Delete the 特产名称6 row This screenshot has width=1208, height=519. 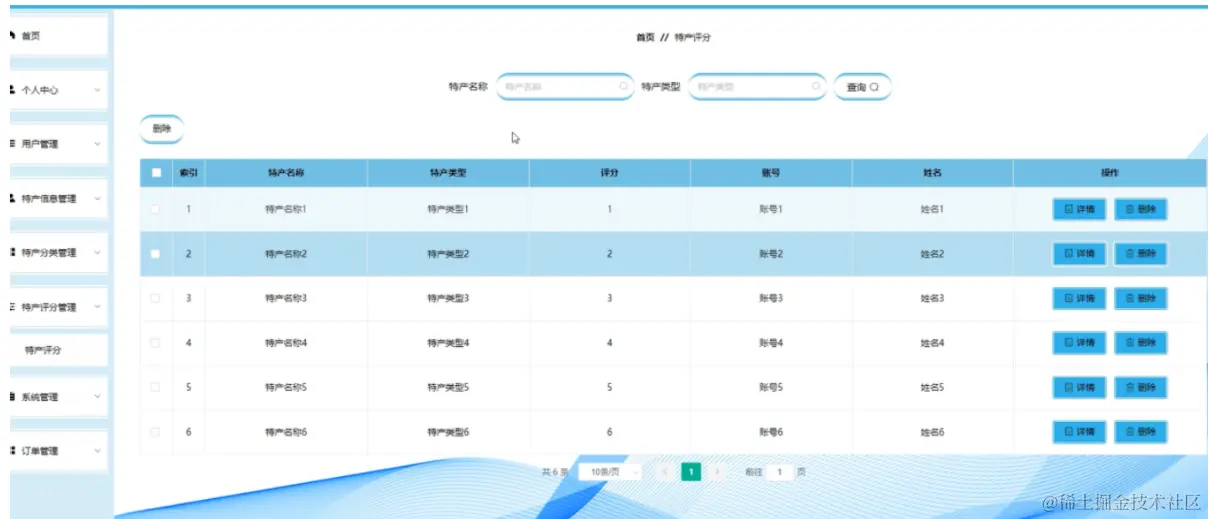pyautogui.click(x=1140, y=432)
